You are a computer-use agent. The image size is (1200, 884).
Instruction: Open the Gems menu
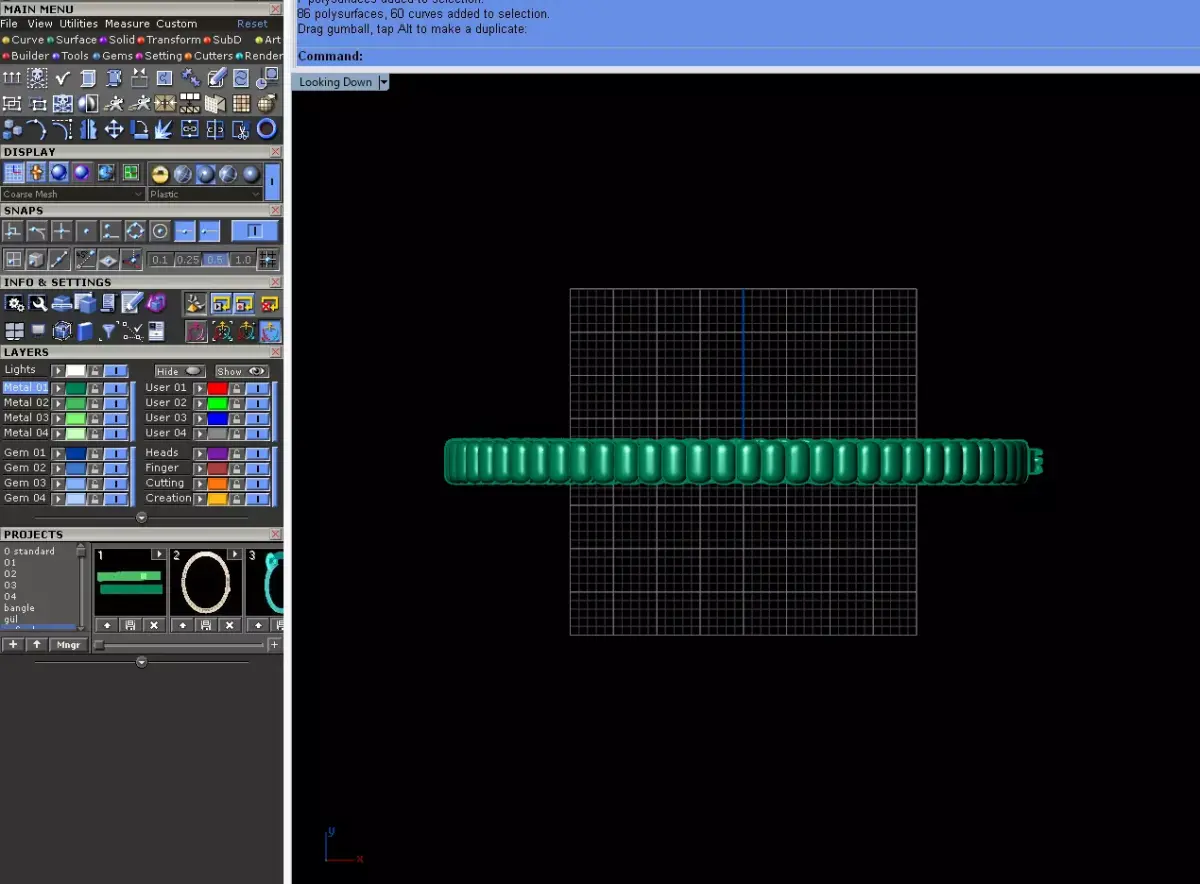(117, 56)
